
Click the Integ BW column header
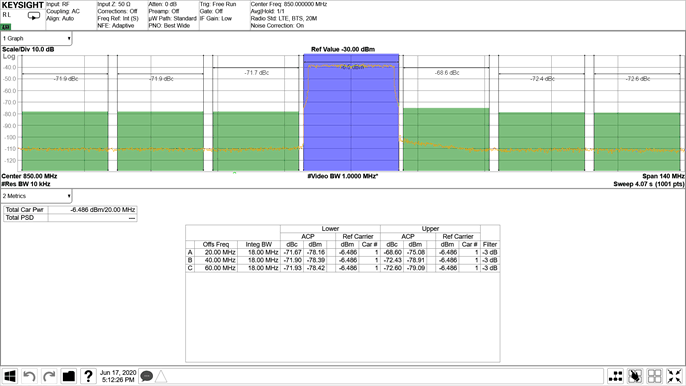tap(259, 245)
